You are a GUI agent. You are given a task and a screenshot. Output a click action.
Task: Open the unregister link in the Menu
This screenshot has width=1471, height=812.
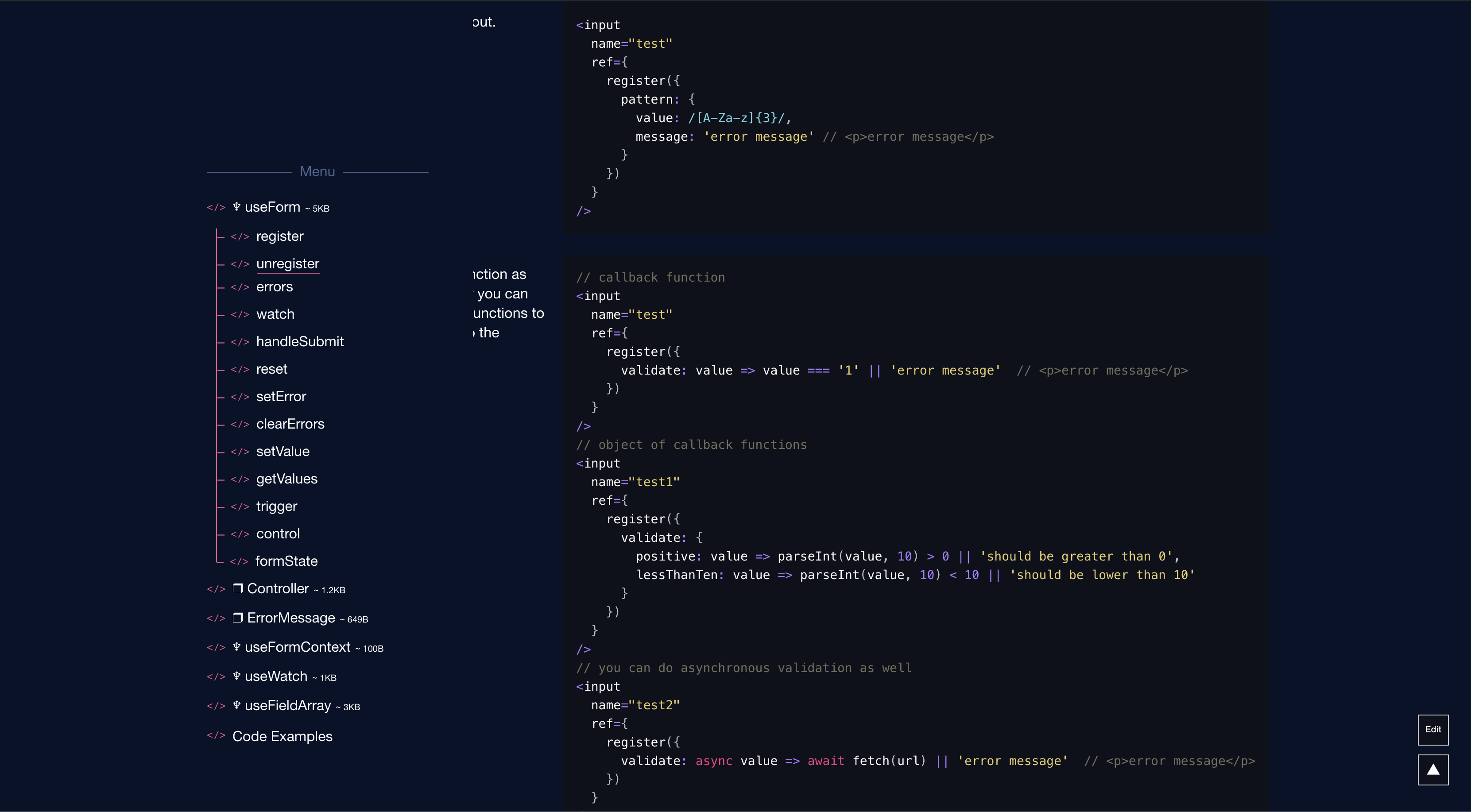coord(288,263)
